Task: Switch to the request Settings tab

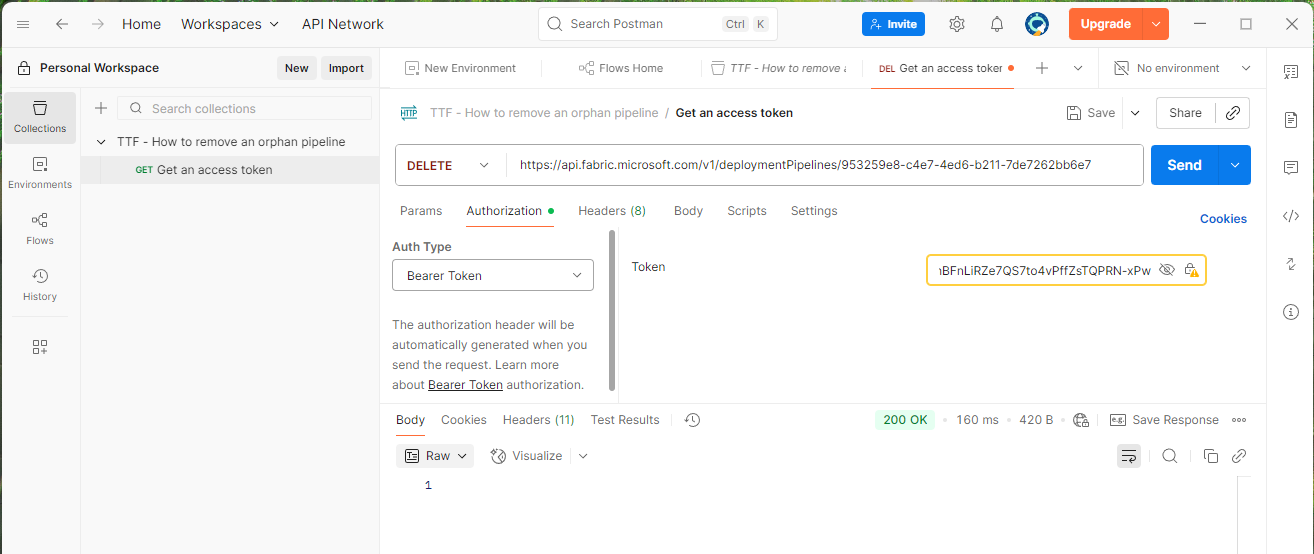Action: (814, 211)
